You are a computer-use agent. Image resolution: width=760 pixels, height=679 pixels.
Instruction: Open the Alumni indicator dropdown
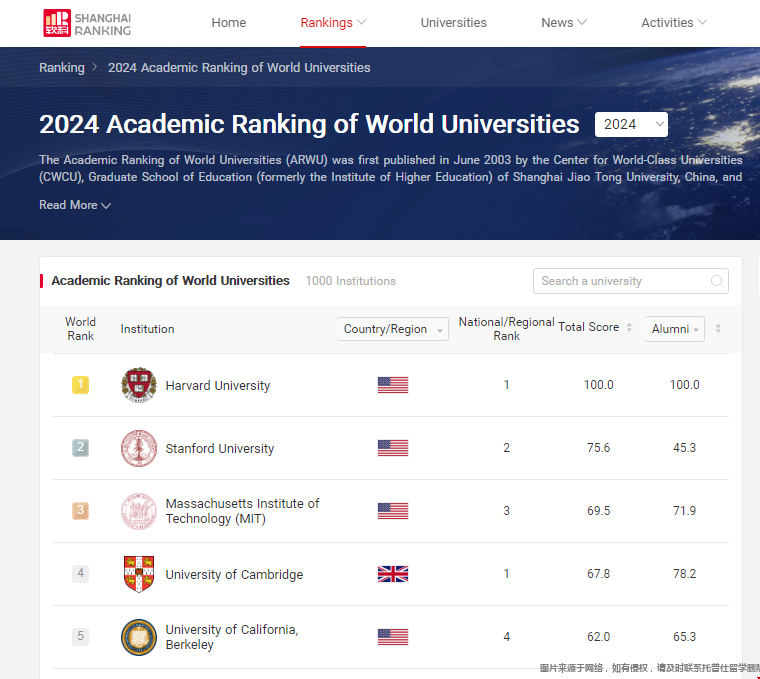[675, 329]
